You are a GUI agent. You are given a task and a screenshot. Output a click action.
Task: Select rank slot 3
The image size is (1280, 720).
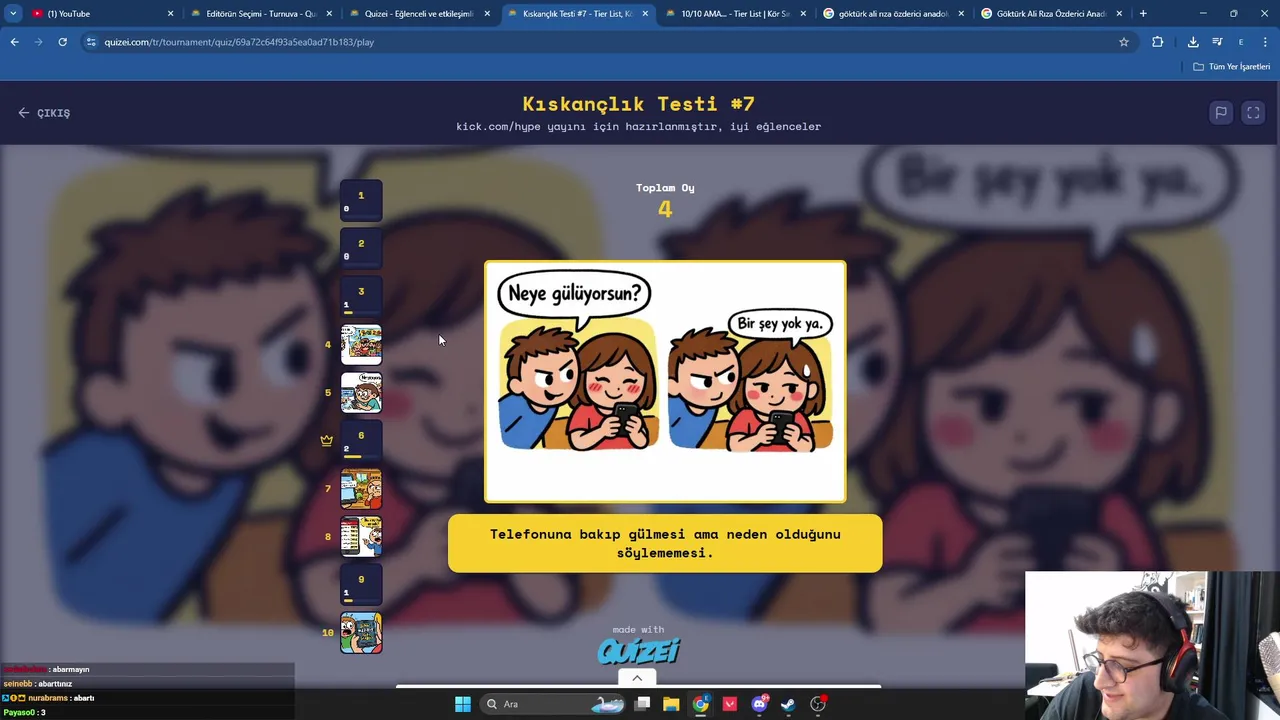click(361, 296)
